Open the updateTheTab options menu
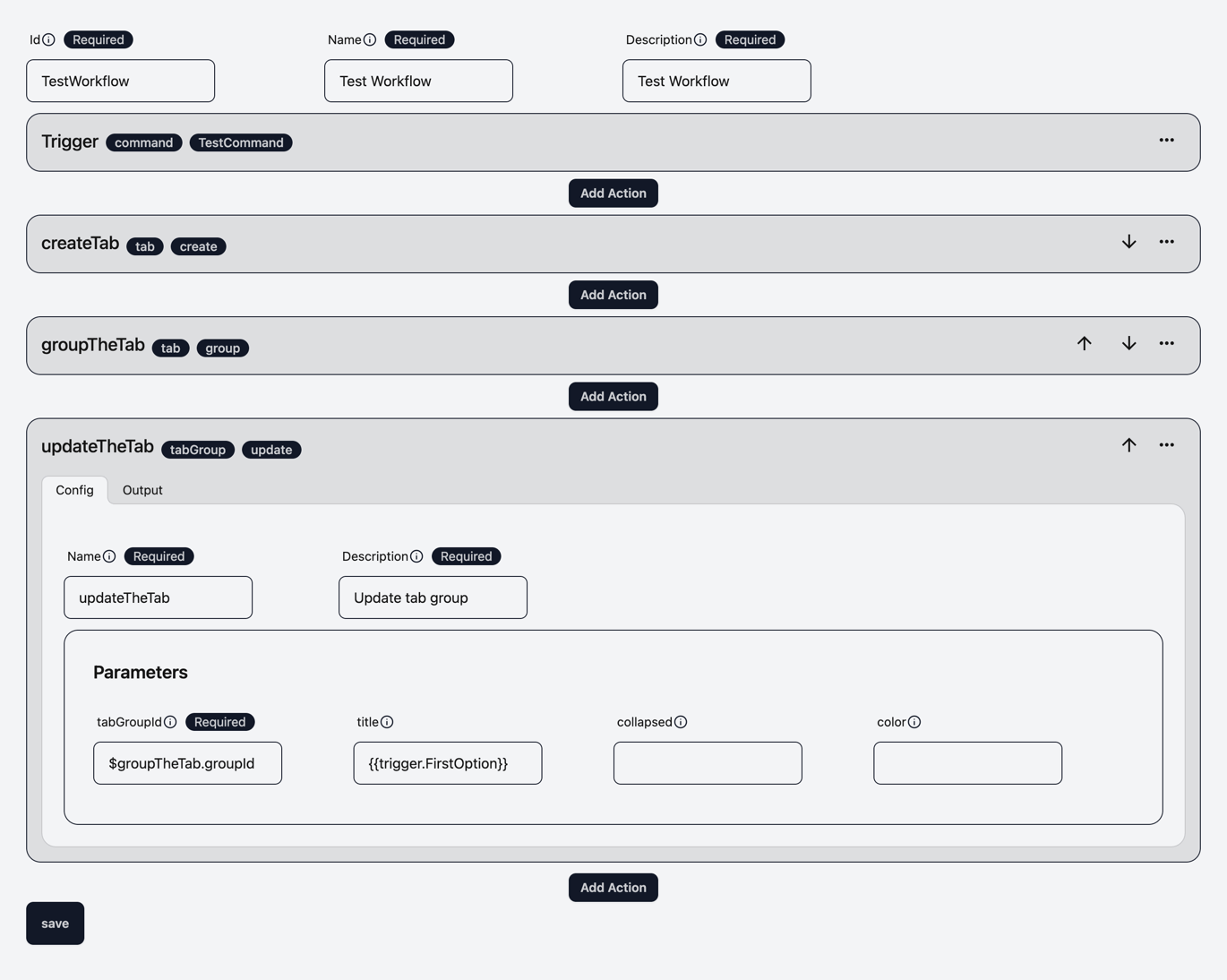1227x980 pixels. click(1166, 444)
